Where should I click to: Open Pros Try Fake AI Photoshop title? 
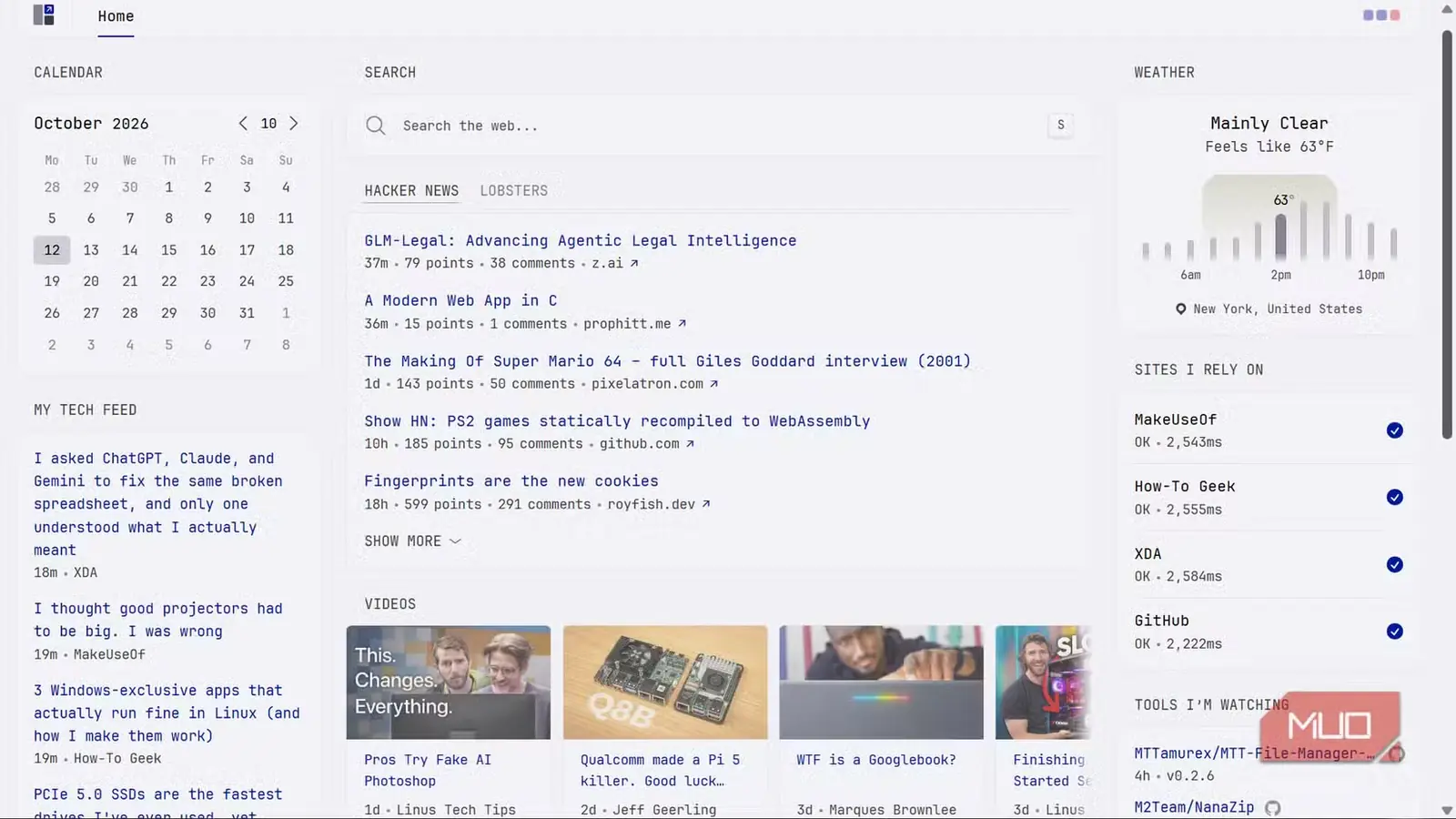[428, 770]
